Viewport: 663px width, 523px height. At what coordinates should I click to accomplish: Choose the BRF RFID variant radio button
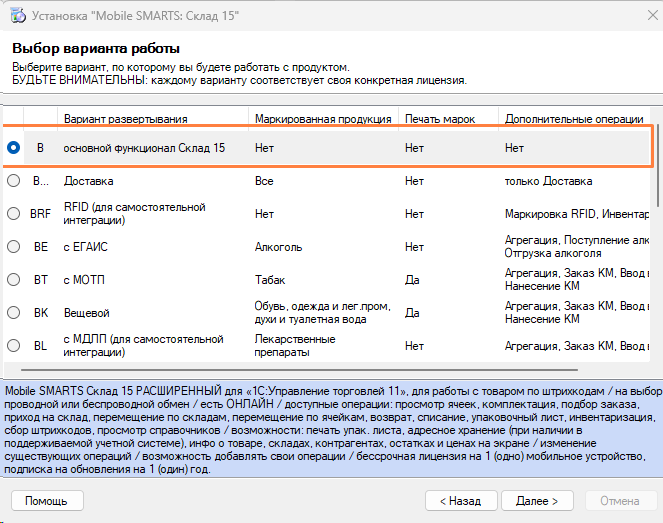[14, 213]
